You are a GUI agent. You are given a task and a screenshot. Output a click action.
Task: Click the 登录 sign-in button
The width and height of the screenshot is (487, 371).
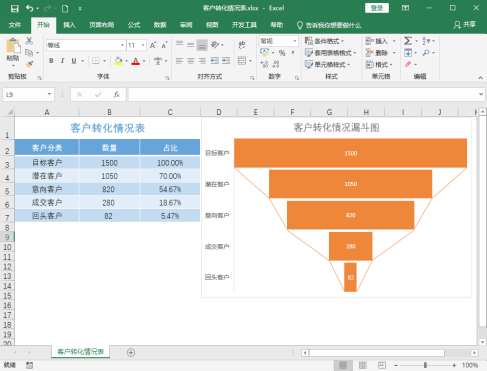point(377,8)
